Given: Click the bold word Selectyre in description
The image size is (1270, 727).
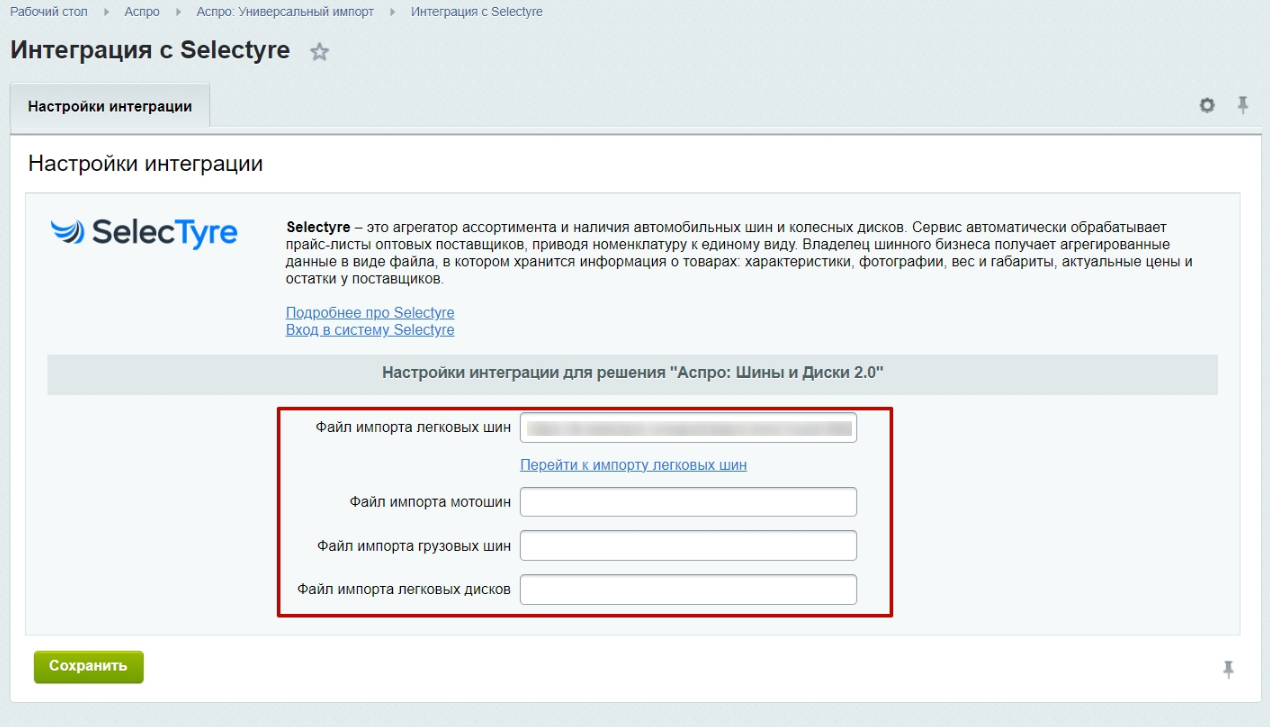Looking at the screenshot, I should (318, 228).
